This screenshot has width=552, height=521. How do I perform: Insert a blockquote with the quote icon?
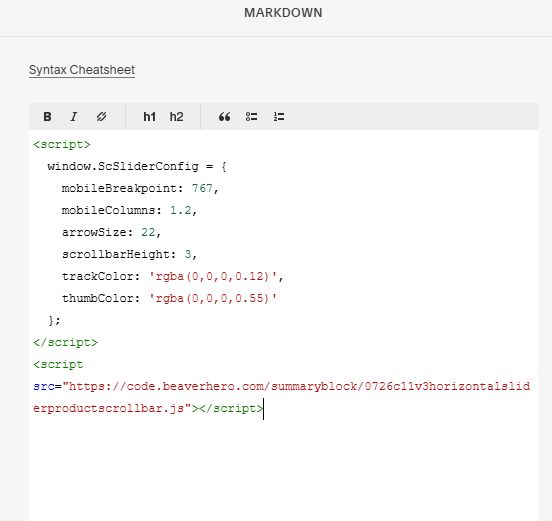pyautogui.click(x=225, y=117)
